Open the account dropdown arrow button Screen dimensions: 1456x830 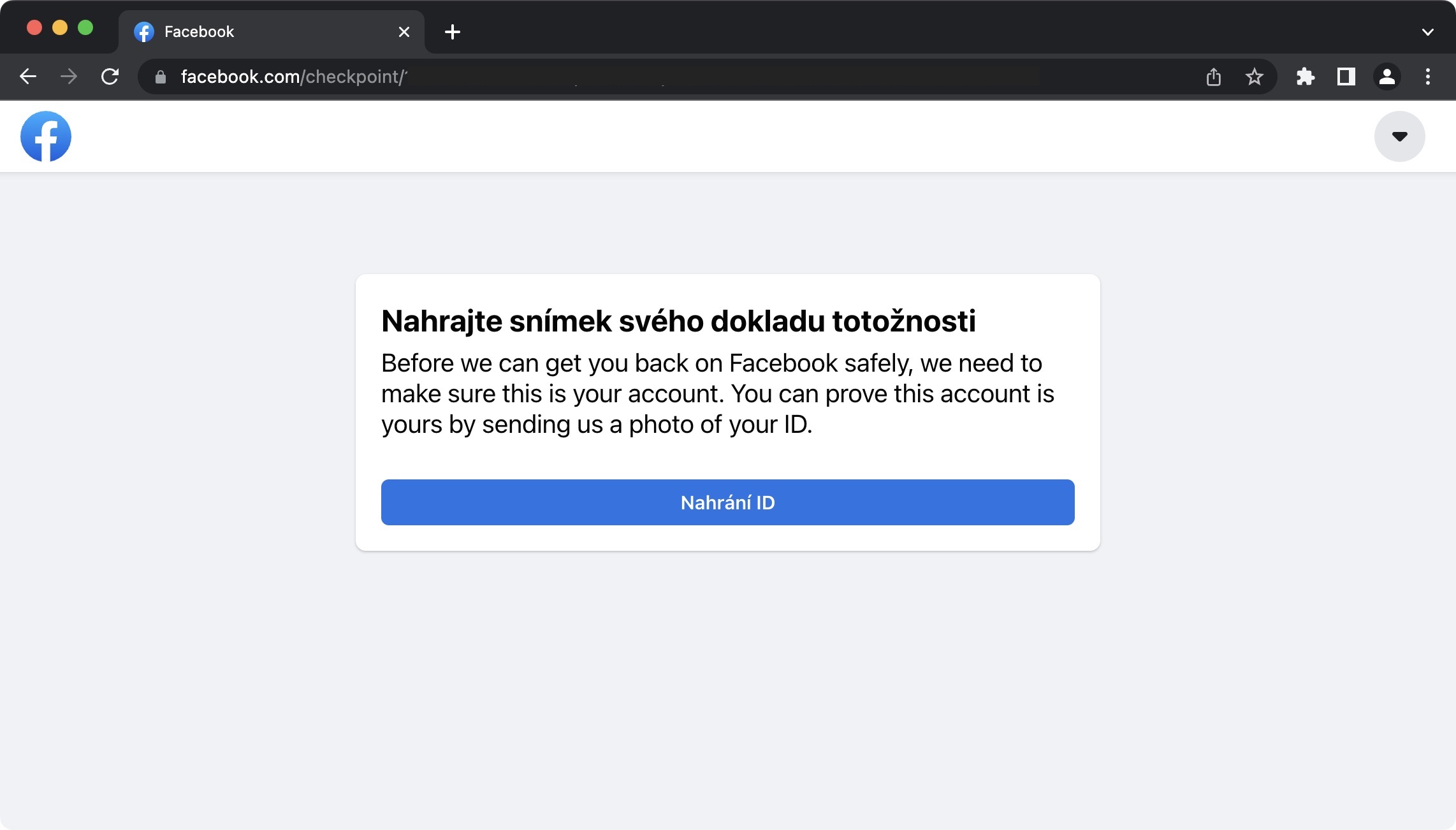click(1399, 136)
